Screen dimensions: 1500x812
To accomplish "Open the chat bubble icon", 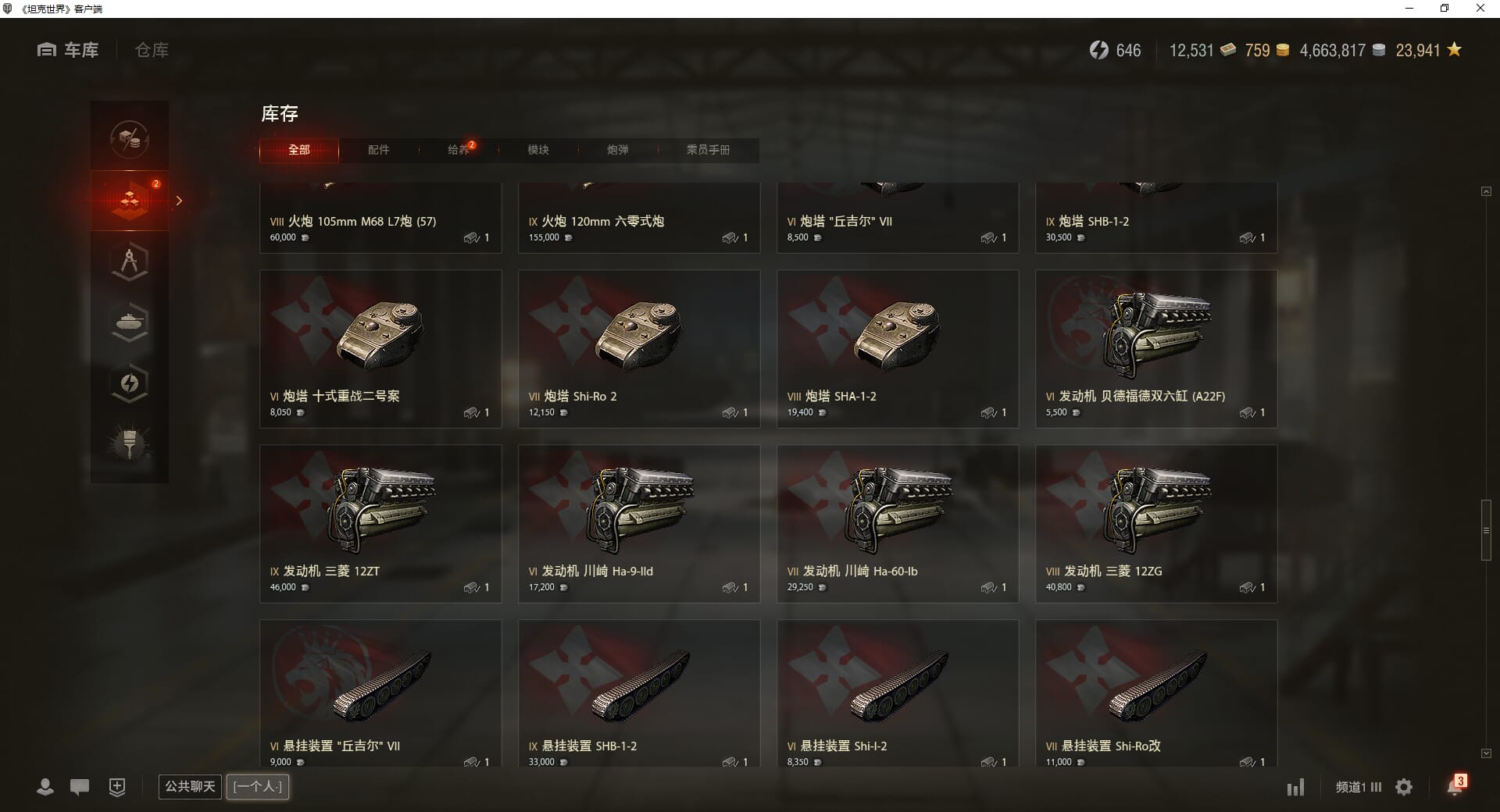I will click(x=80, y=787).
